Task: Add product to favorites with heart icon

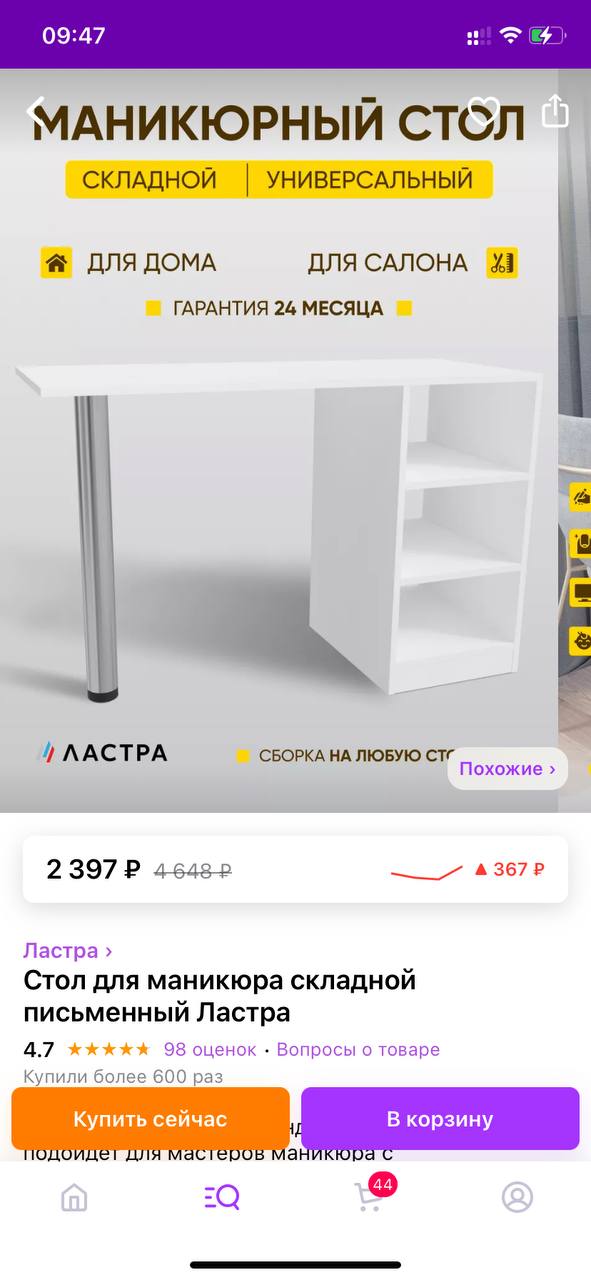Action: coord(484,110)
